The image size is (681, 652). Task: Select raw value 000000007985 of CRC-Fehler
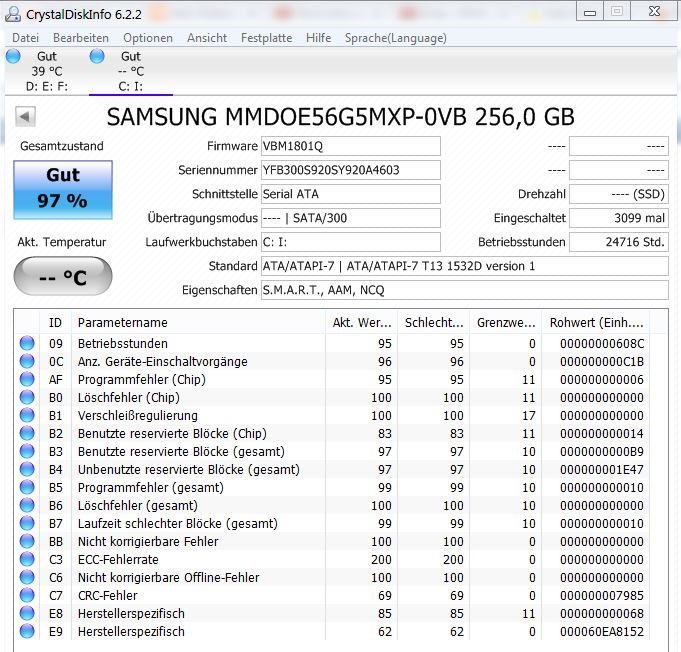602,596
